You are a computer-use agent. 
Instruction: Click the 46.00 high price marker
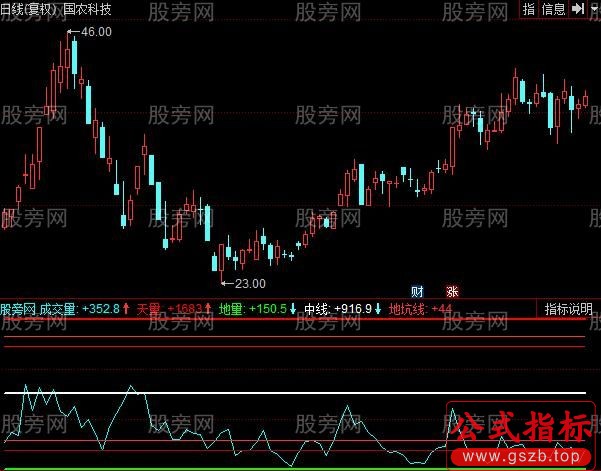tap(96, 32)
